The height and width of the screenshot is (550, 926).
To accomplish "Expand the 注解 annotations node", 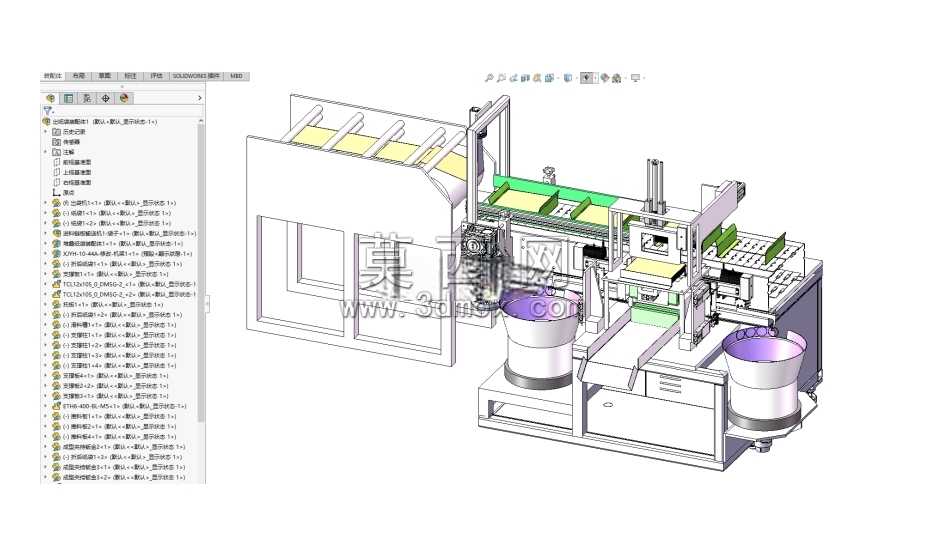I will pos(46,152).
